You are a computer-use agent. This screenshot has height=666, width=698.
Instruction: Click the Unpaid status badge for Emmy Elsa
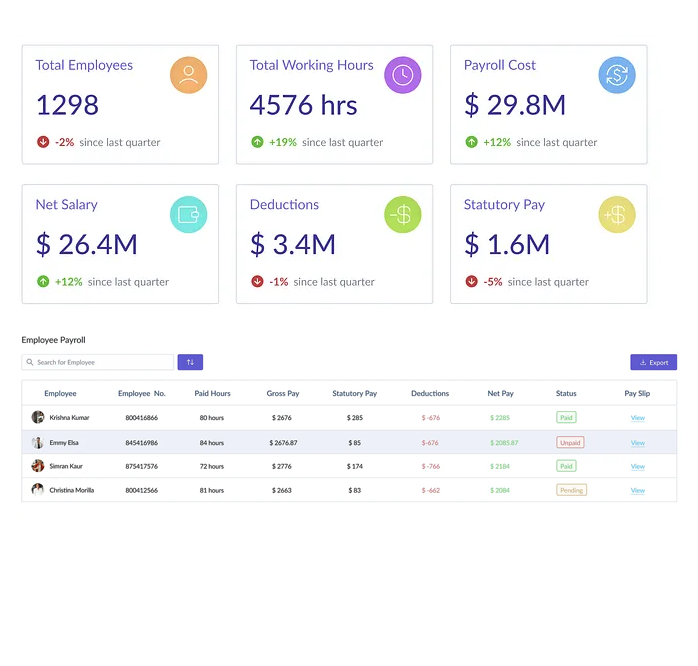coord(570,443)
